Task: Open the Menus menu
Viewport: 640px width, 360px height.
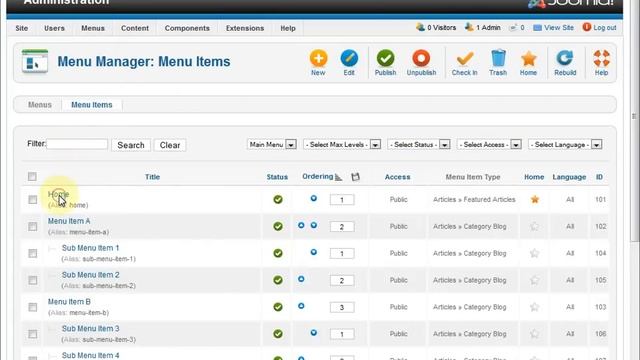Action: pos(93,28)
